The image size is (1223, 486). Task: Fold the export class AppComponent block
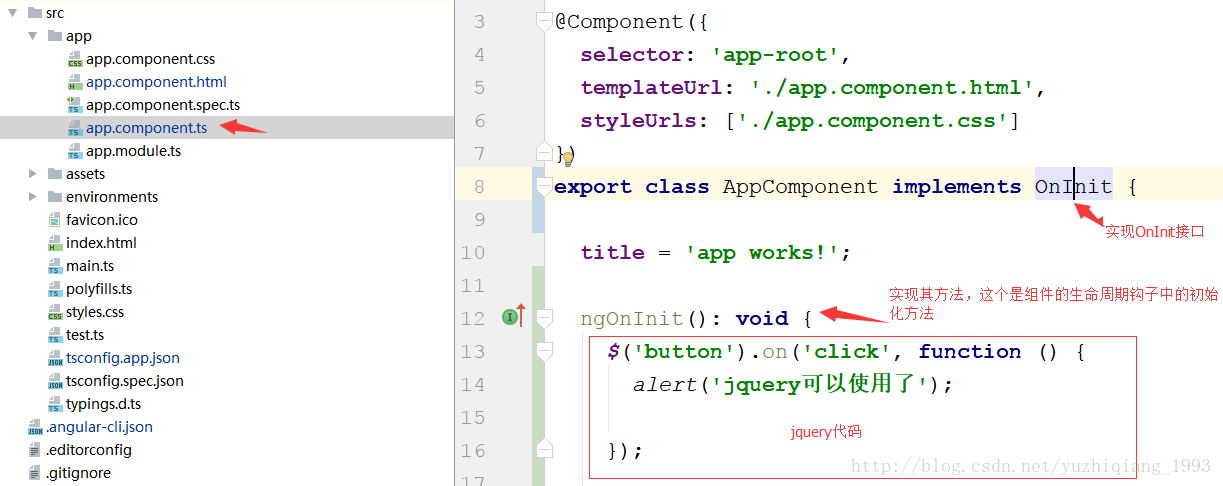coord(544,186)
